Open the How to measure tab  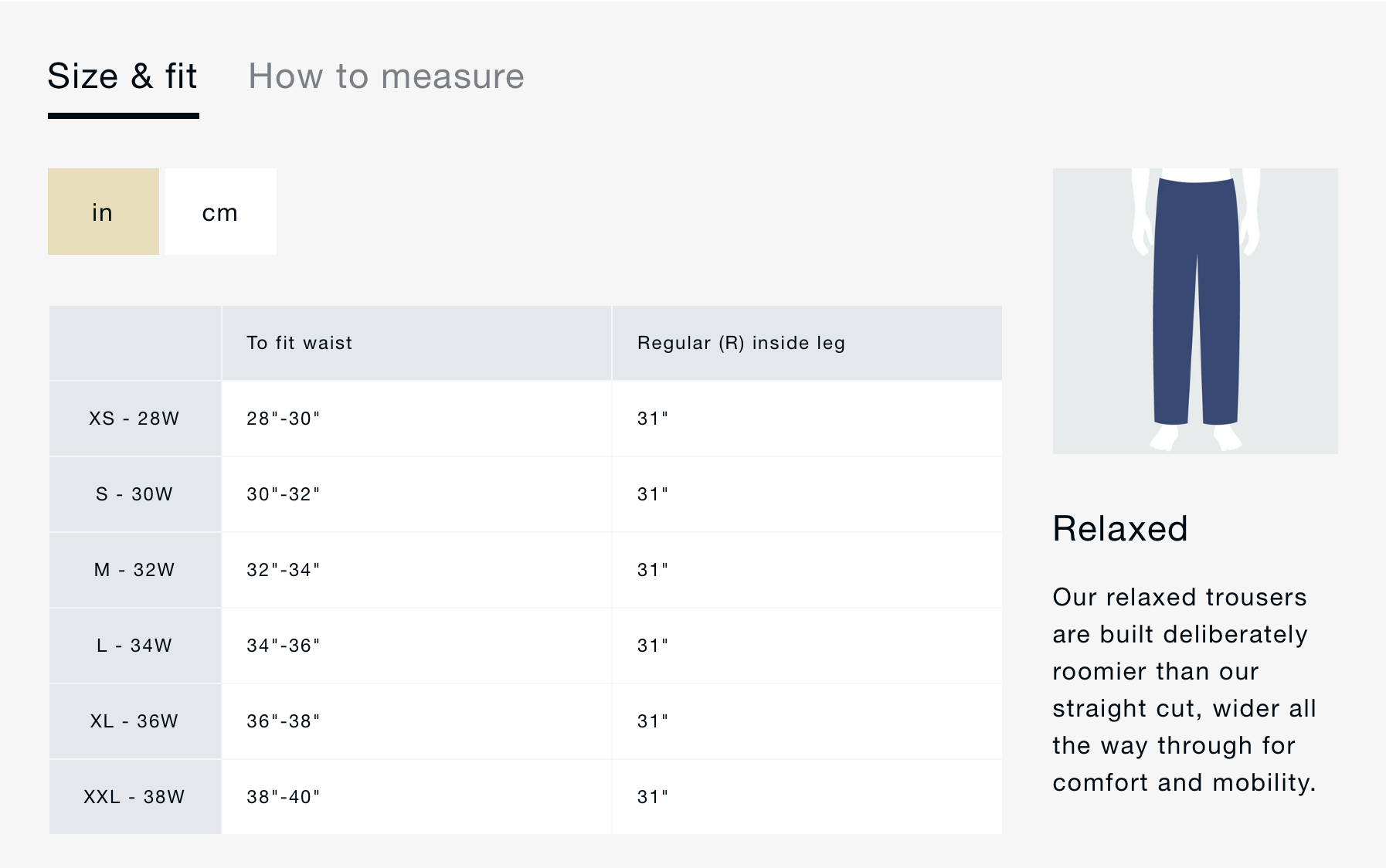pyautogui.click(x=386, y=77)
